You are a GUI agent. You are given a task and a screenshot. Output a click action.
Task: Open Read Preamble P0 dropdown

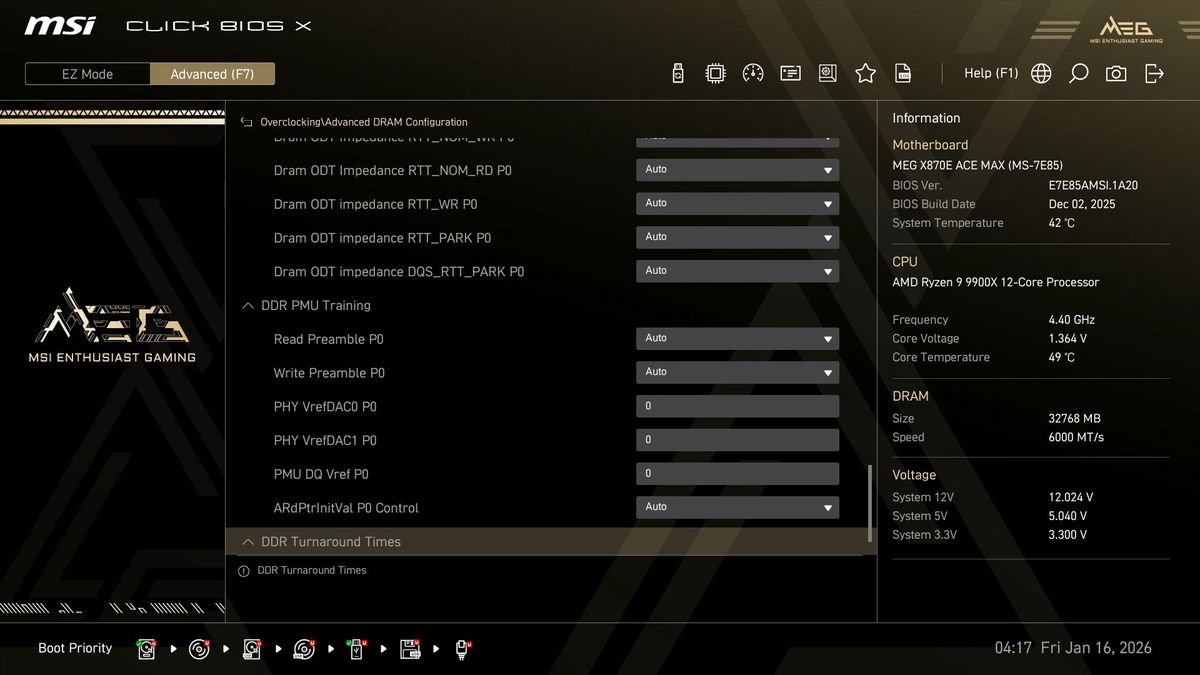[737, 339]
